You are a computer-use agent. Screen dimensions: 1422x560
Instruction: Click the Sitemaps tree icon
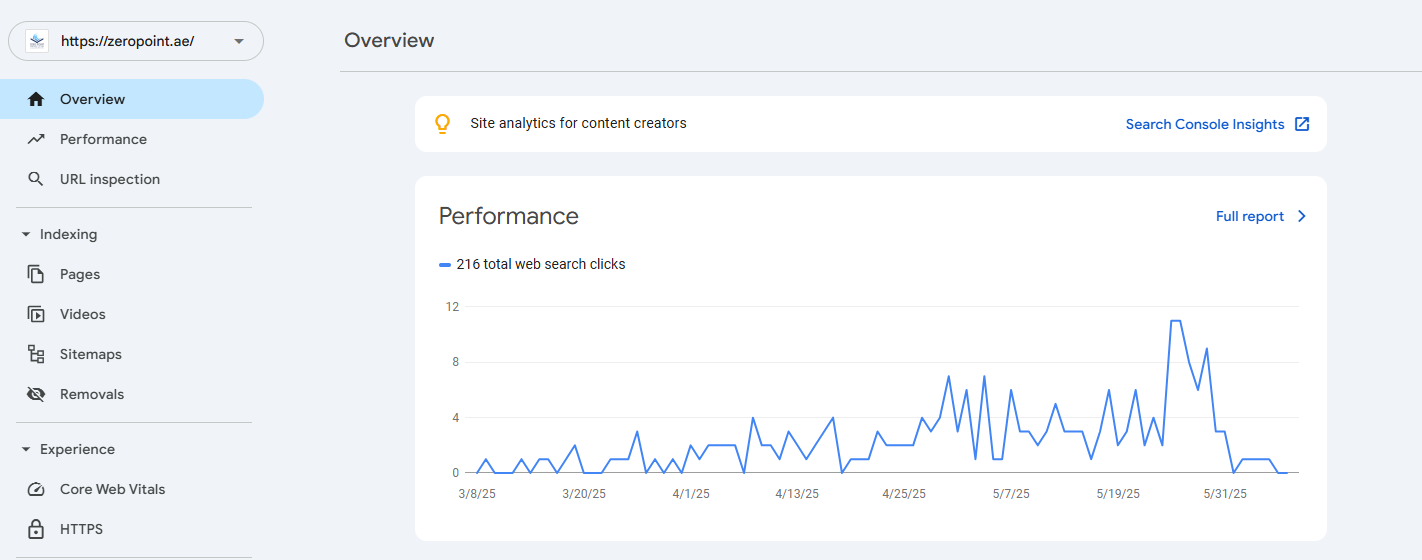pyautogui.click(x=36, y=354)
